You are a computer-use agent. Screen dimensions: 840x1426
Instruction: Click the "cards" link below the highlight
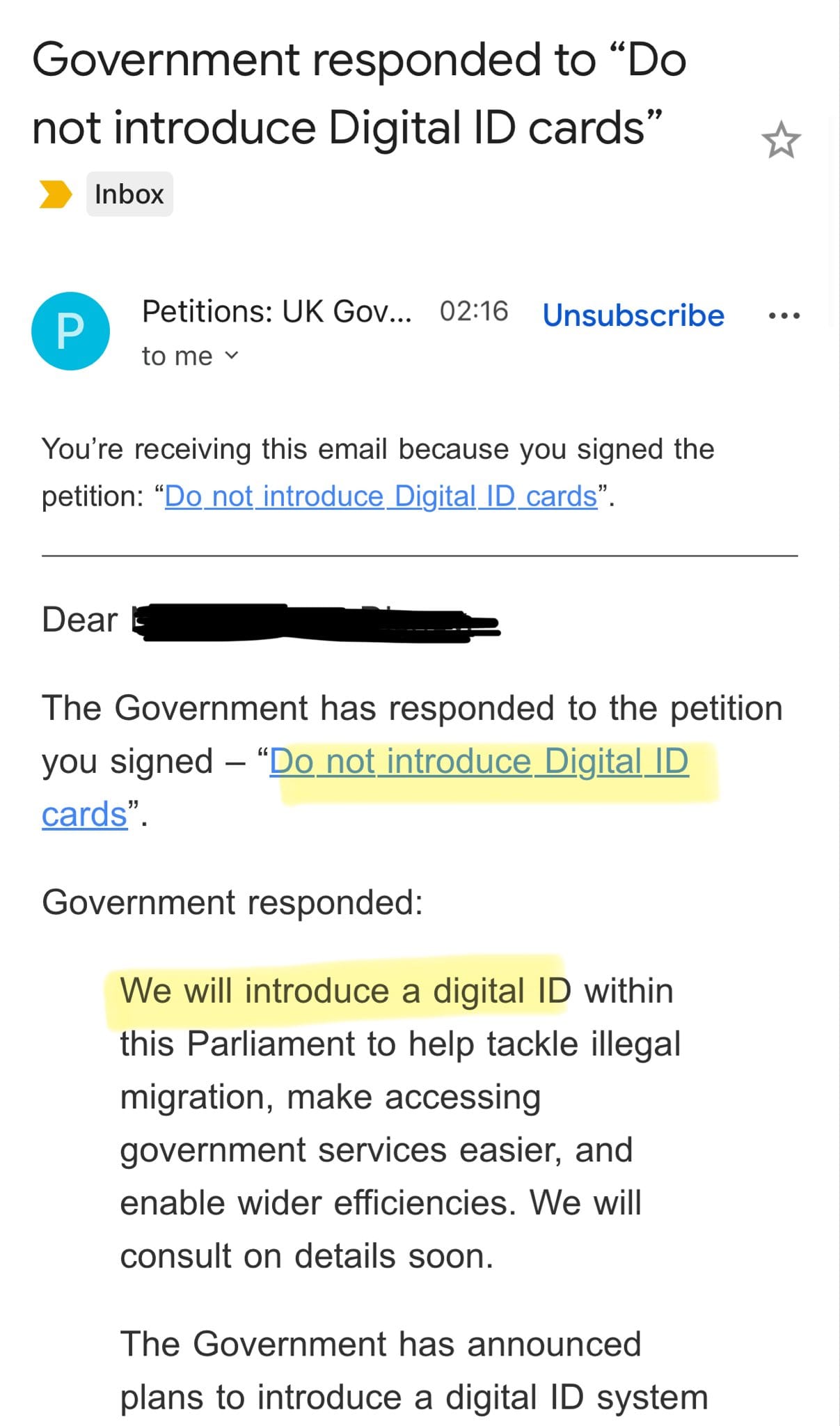[84, 814]
